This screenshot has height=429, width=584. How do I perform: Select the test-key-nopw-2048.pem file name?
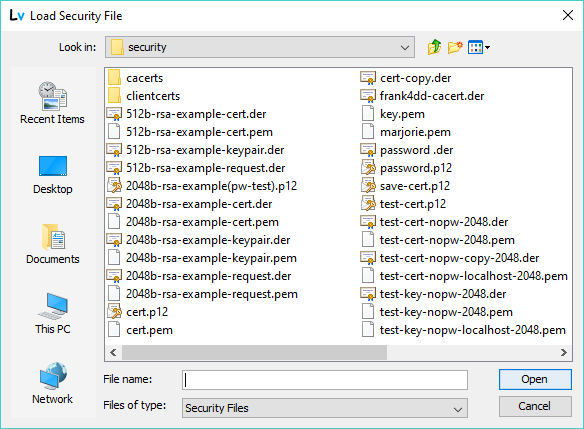click(446, 312)
